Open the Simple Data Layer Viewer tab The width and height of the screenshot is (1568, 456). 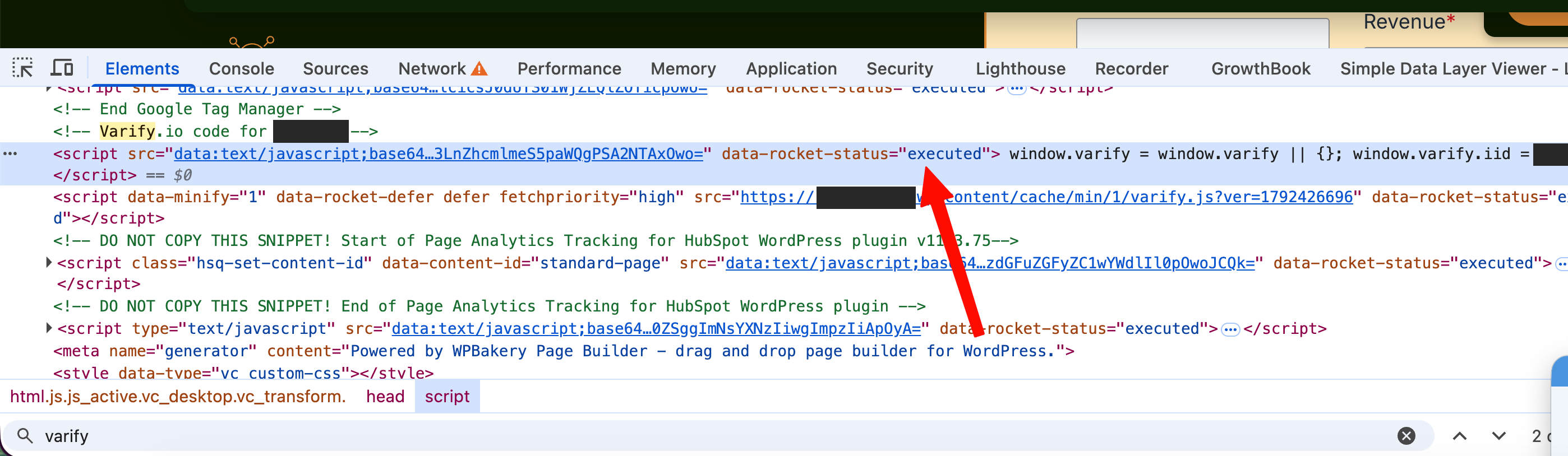coord(1454,69)
